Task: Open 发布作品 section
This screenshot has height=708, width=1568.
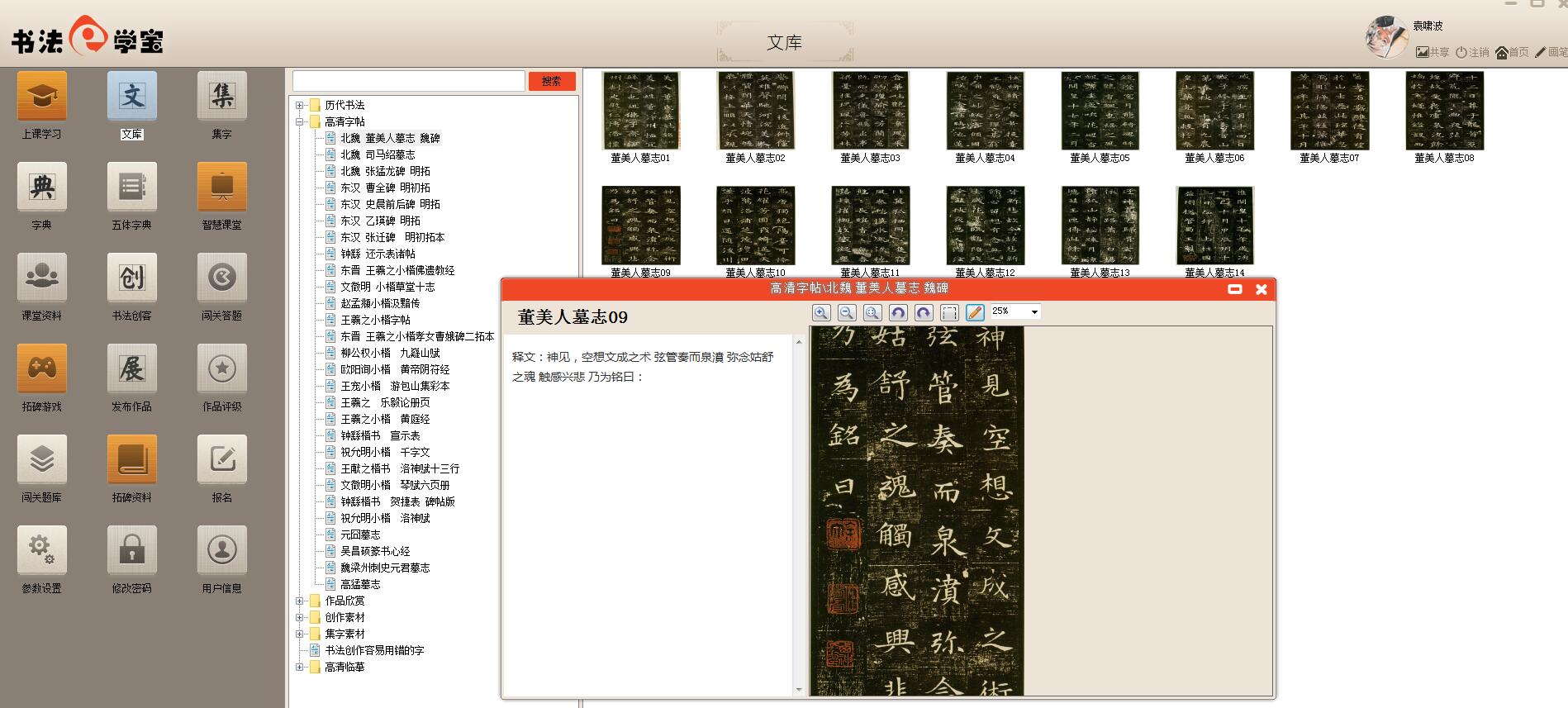Action: click(x=131, y=369)
